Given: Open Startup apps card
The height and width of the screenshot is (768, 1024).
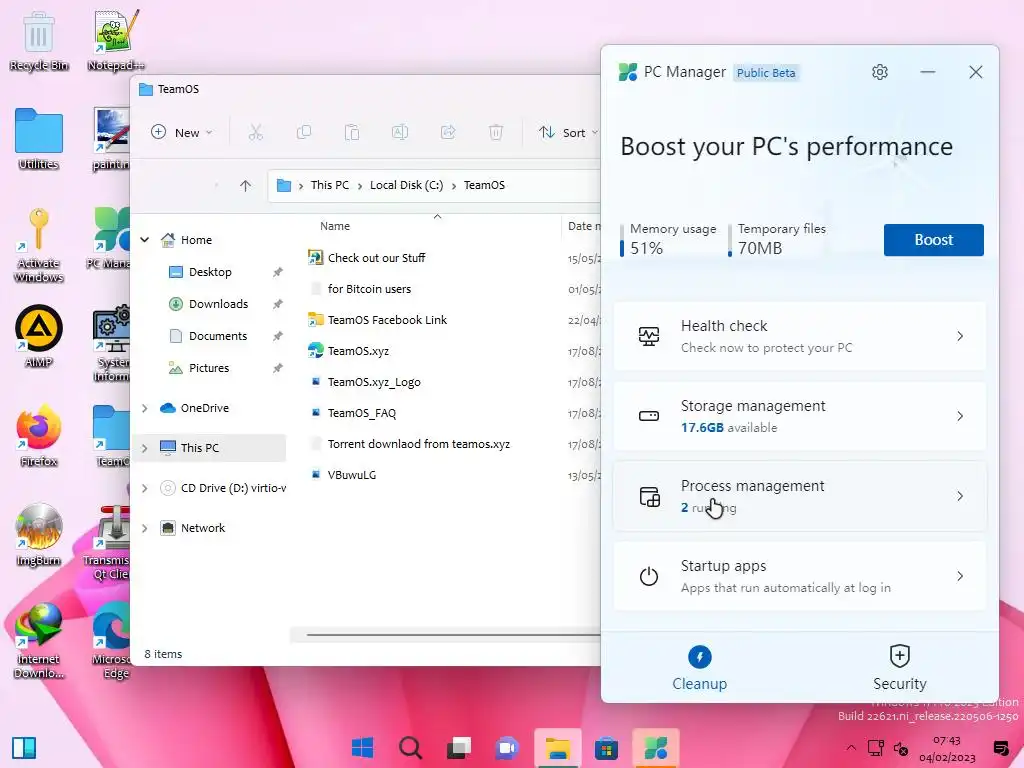Looking at the screenshot, I should point(799,576).
